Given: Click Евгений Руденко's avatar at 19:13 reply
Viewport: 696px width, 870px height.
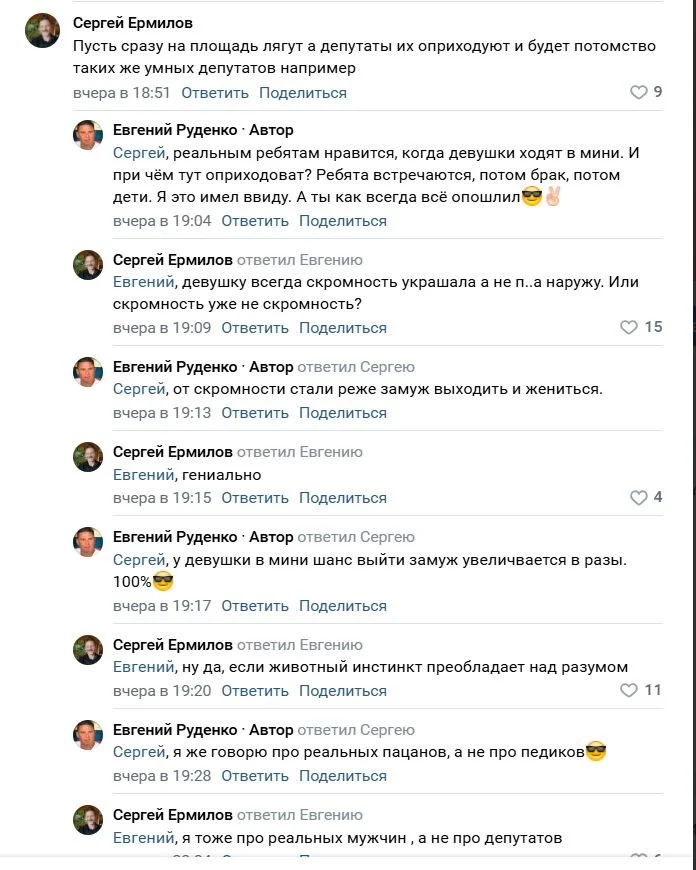Looking at the screenshot, I should click(x=88, y=372).
